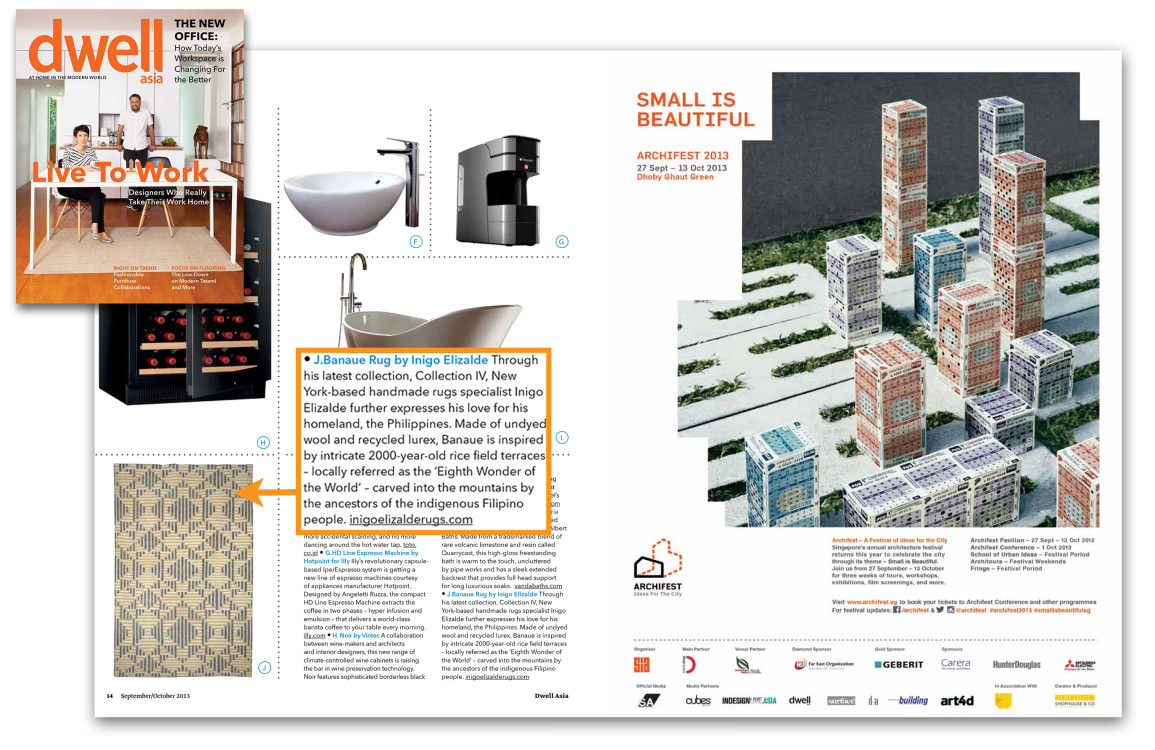Click the Far East Organization diamond sponsor logo
This screenshot has width=1155, height=750.
coord(823,664)
